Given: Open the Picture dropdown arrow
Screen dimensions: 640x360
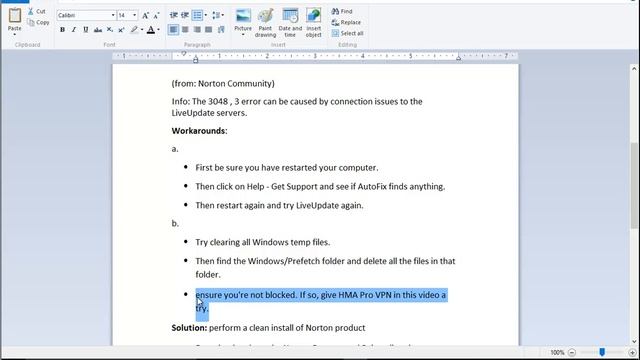Looking at the screenshot, I should (243, 35).
